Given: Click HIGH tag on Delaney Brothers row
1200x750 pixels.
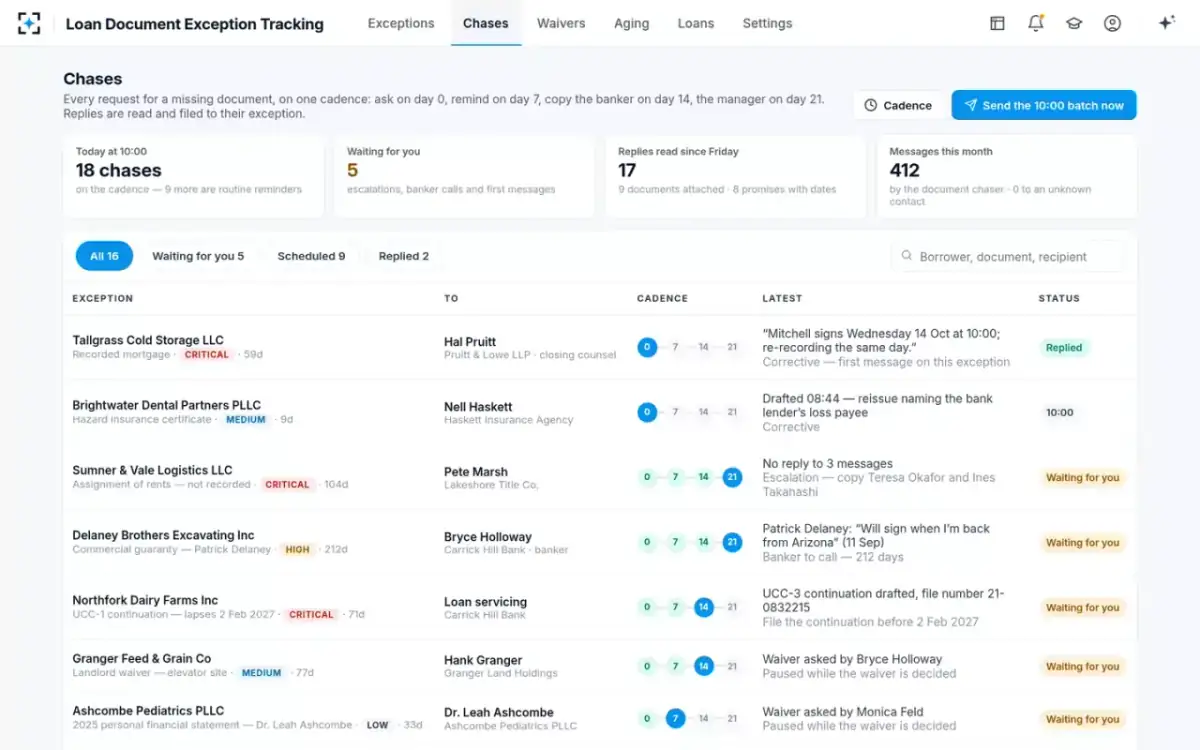Looking at the screenshot, I should [x=298, y=549].
